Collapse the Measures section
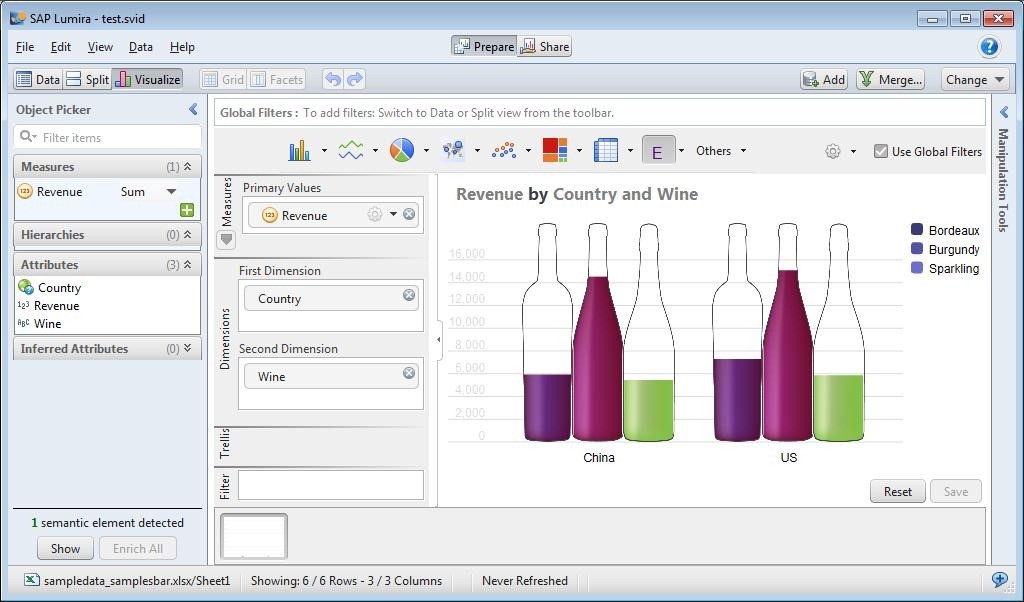 187,166
